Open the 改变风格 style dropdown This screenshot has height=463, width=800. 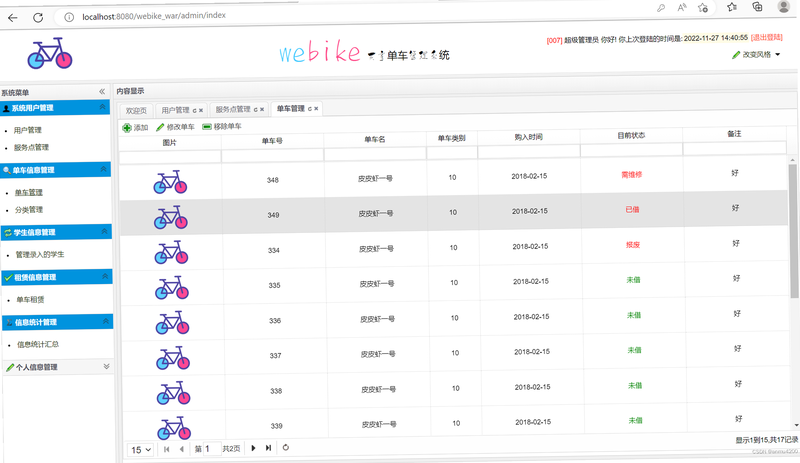757,55
